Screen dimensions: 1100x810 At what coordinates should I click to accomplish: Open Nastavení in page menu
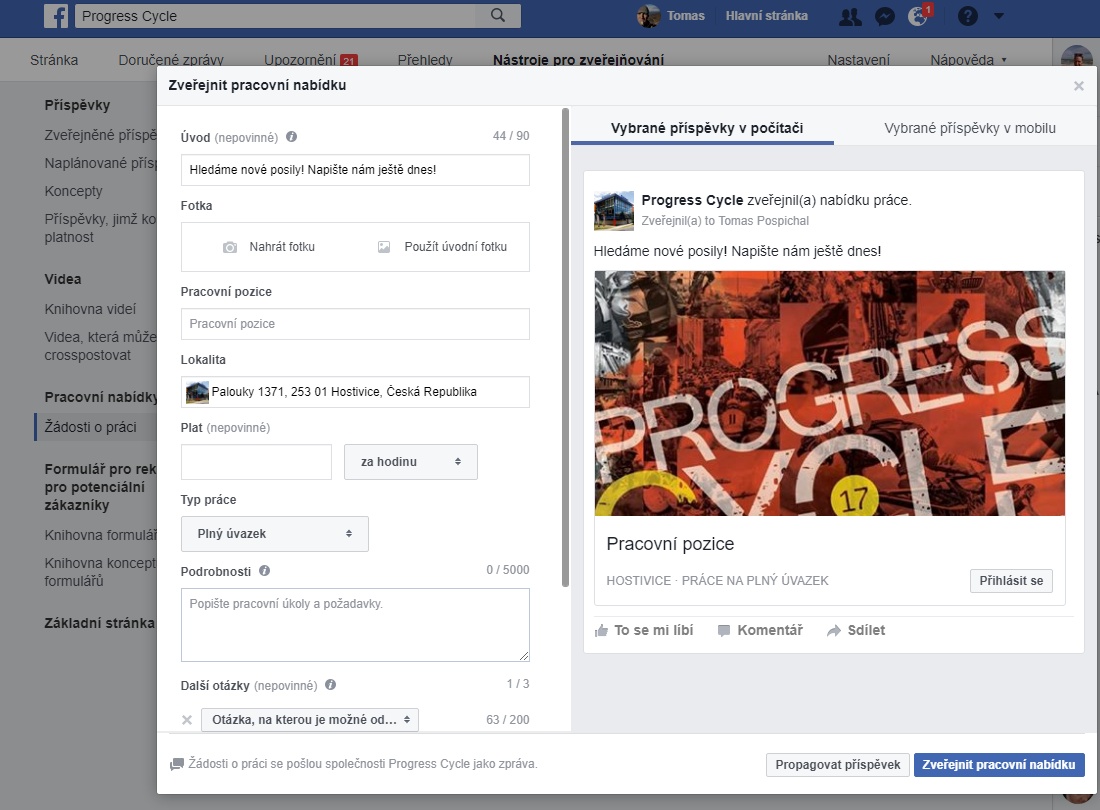pyautogui.click(x=858, y=60)
